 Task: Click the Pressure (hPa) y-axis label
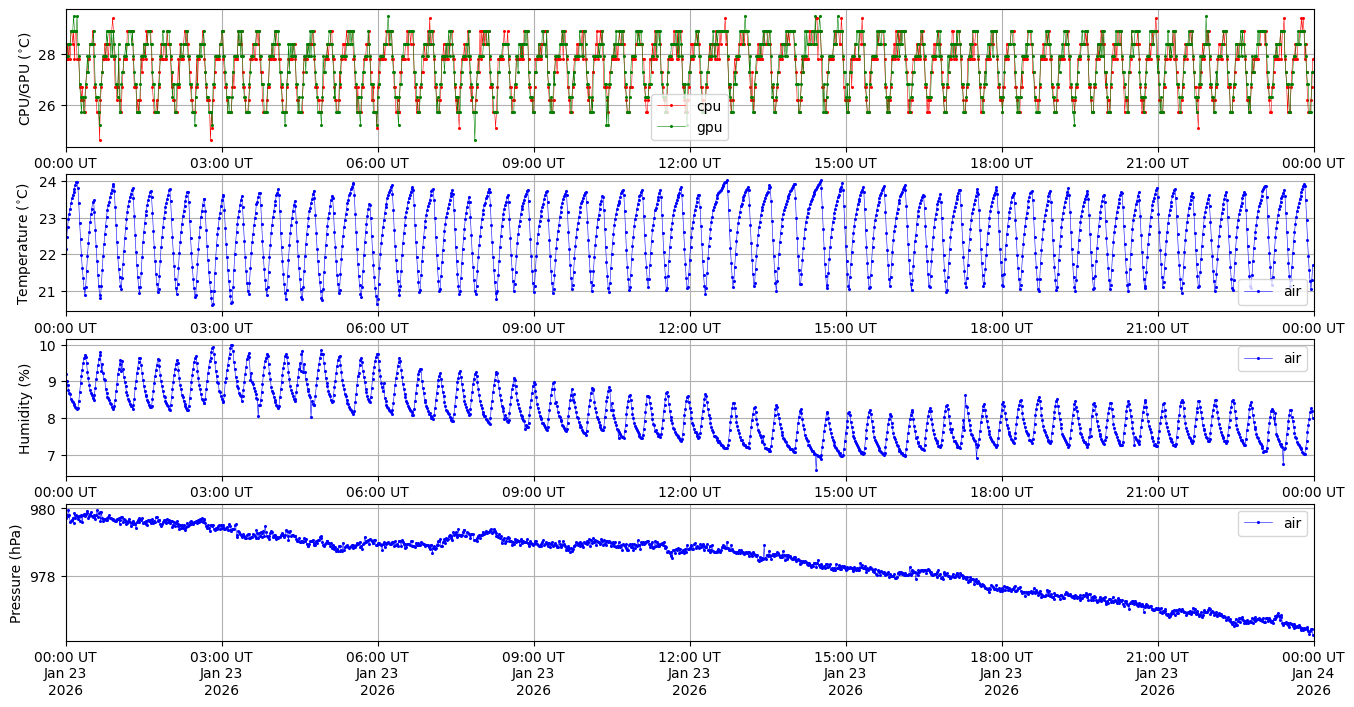coord(16,573)
